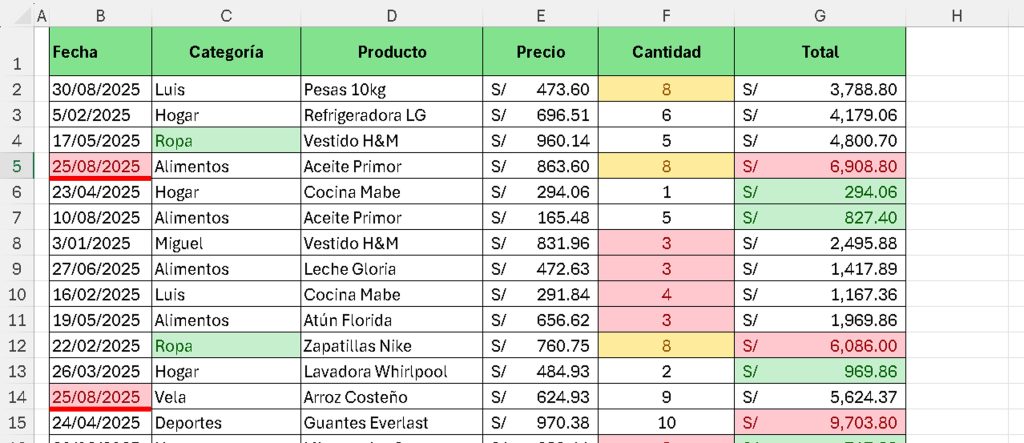Click the Cantidad header cell
1024x443 pixels.
click(666, 52)
